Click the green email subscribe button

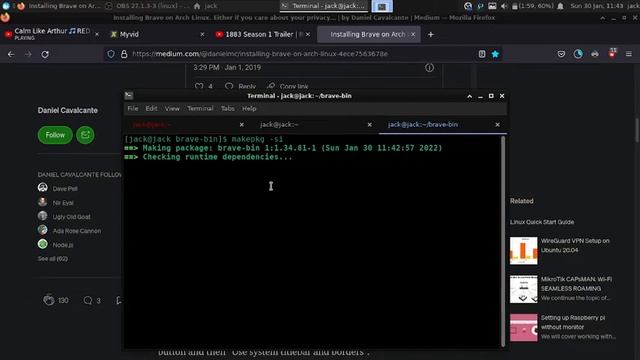point(85,135)
